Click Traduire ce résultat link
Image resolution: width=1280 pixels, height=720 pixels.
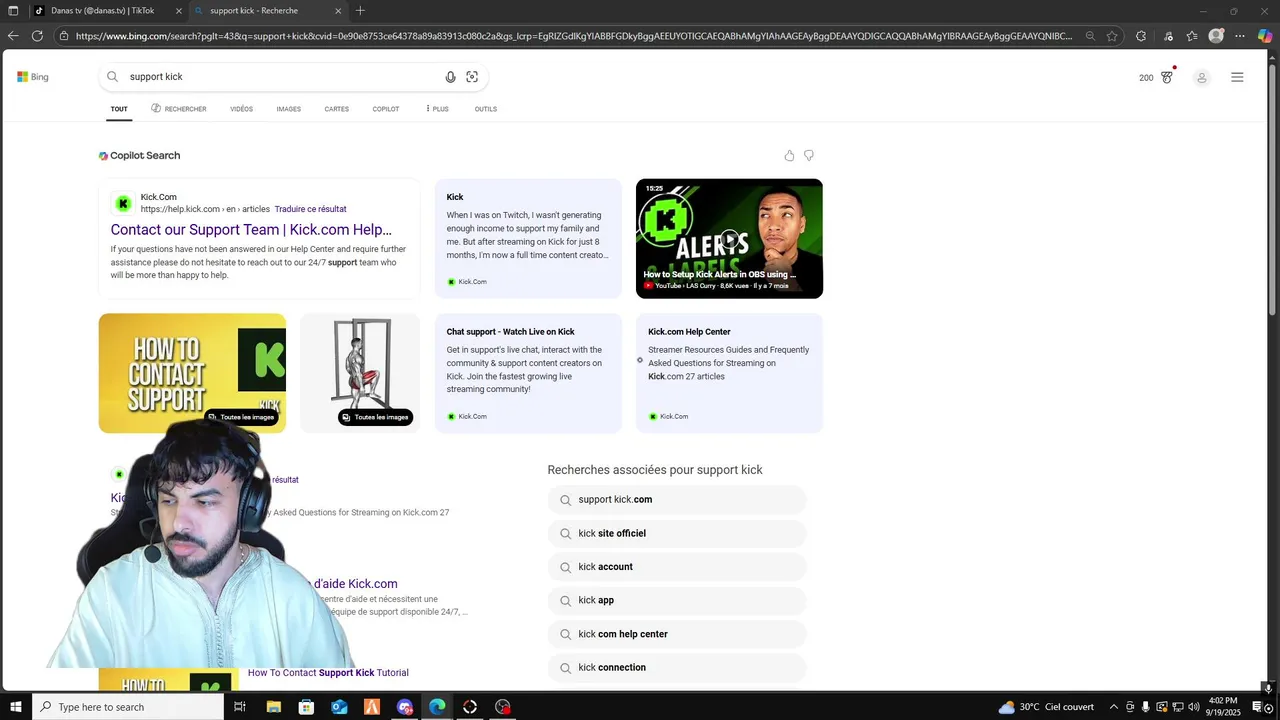point(311,209)
